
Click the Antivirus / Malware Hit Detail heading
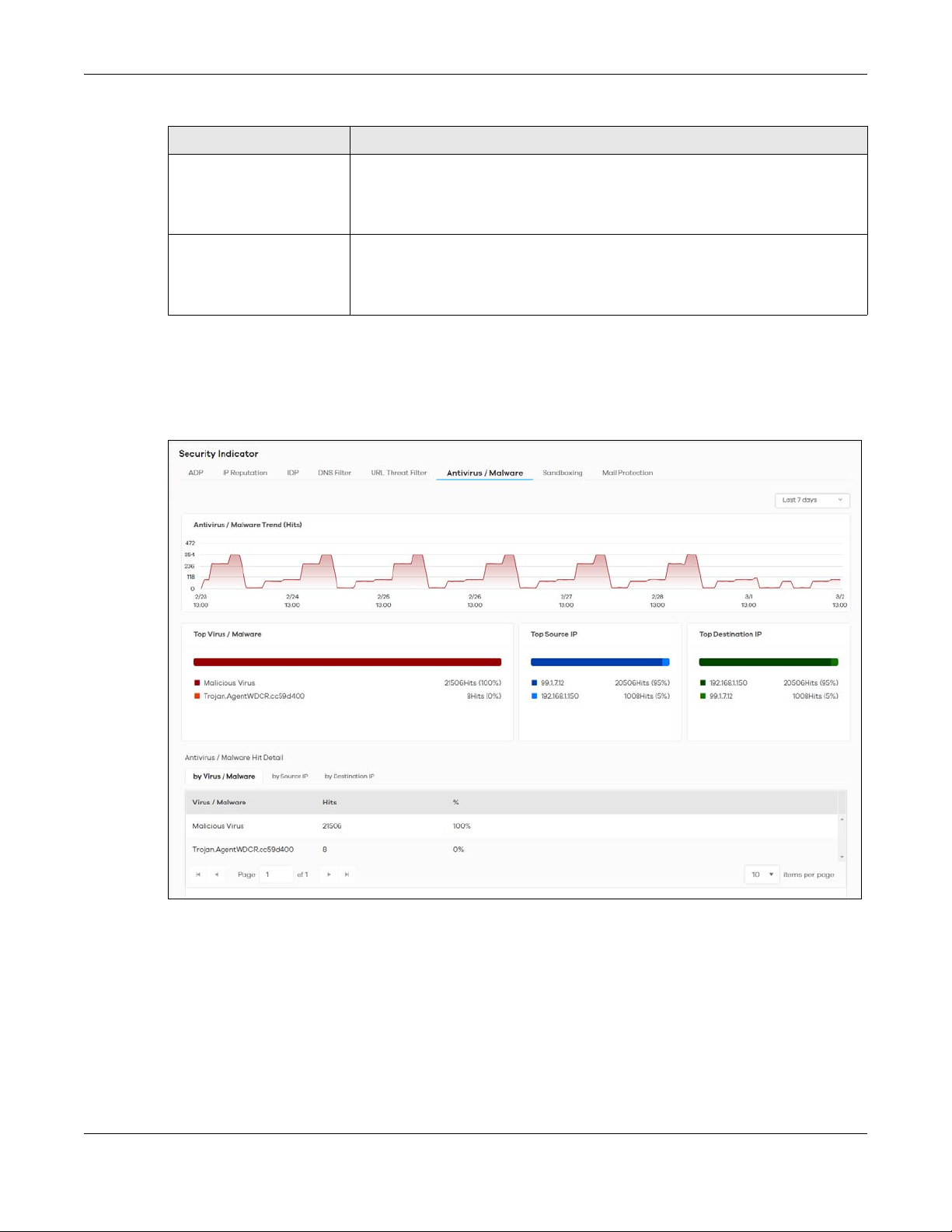[x=234, y=758]
